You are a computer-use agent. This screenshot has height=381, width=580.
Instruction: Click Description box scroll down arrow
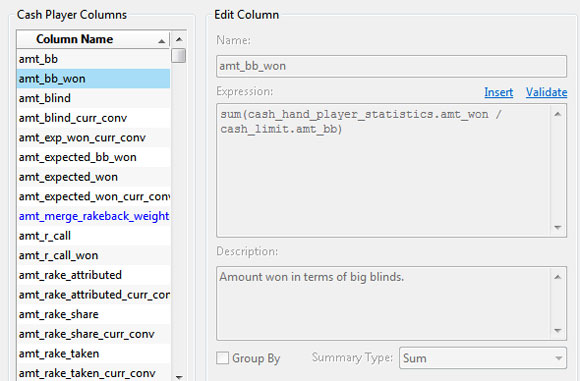point(558,330)
